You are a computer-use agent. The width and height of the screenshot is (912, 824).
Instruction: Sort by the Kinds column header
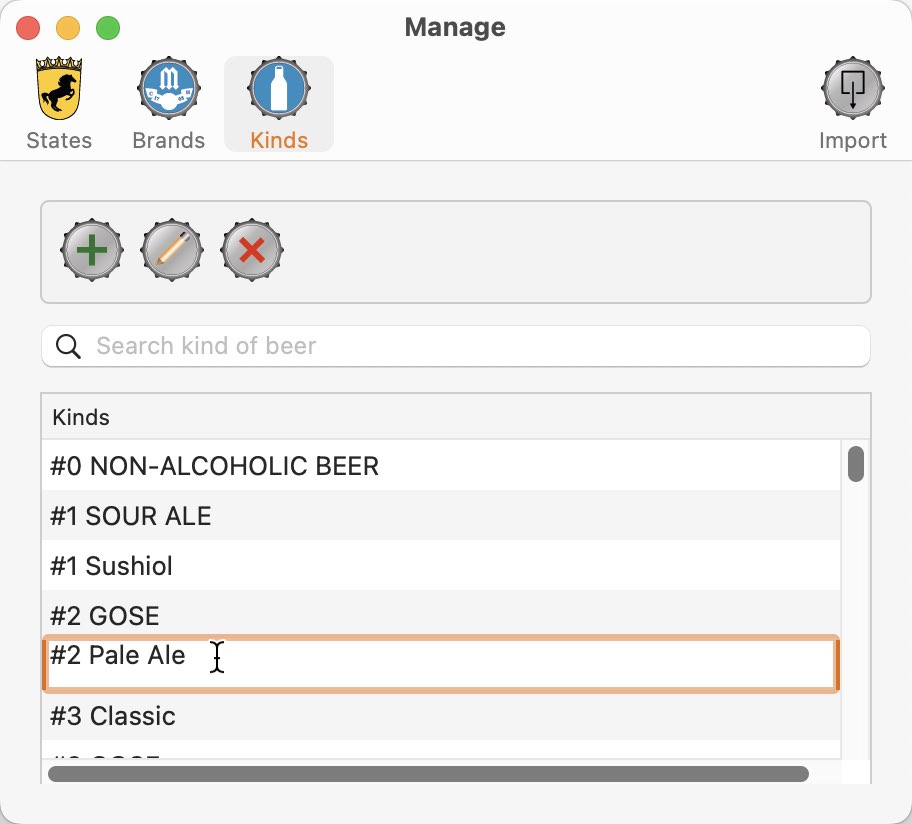(455, 417)
